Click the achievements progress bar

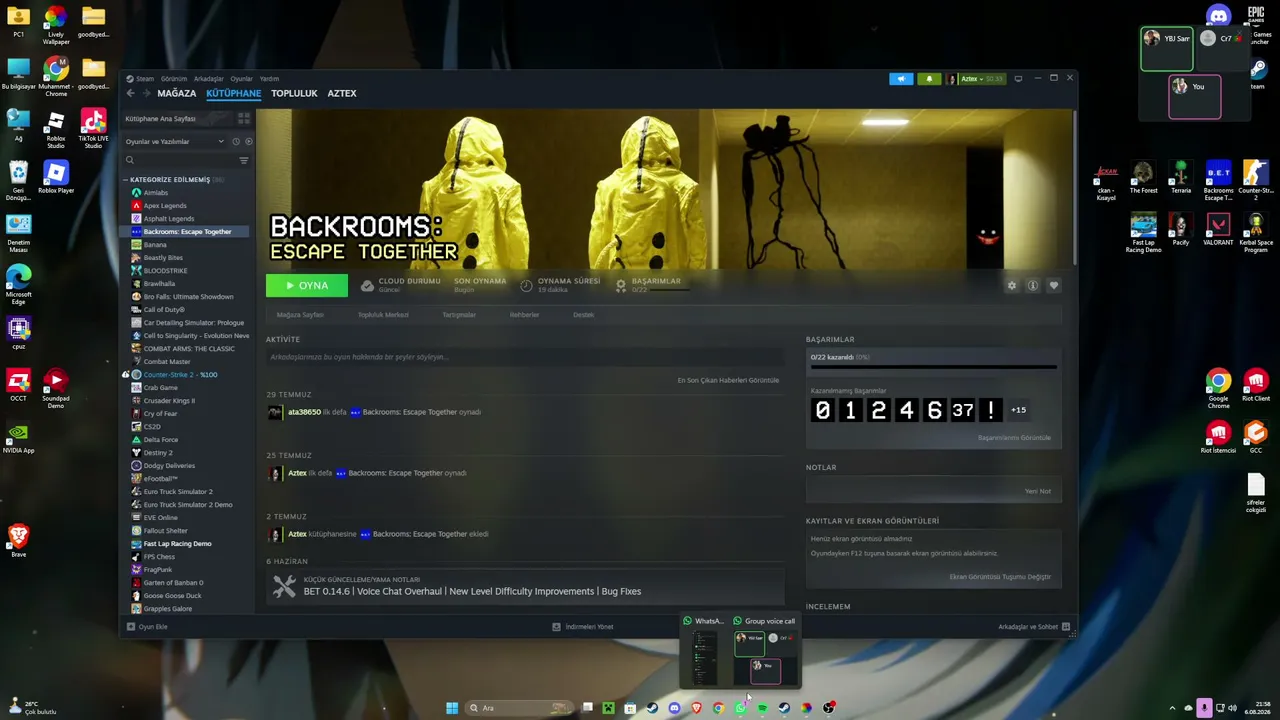[x=933, y=367]
